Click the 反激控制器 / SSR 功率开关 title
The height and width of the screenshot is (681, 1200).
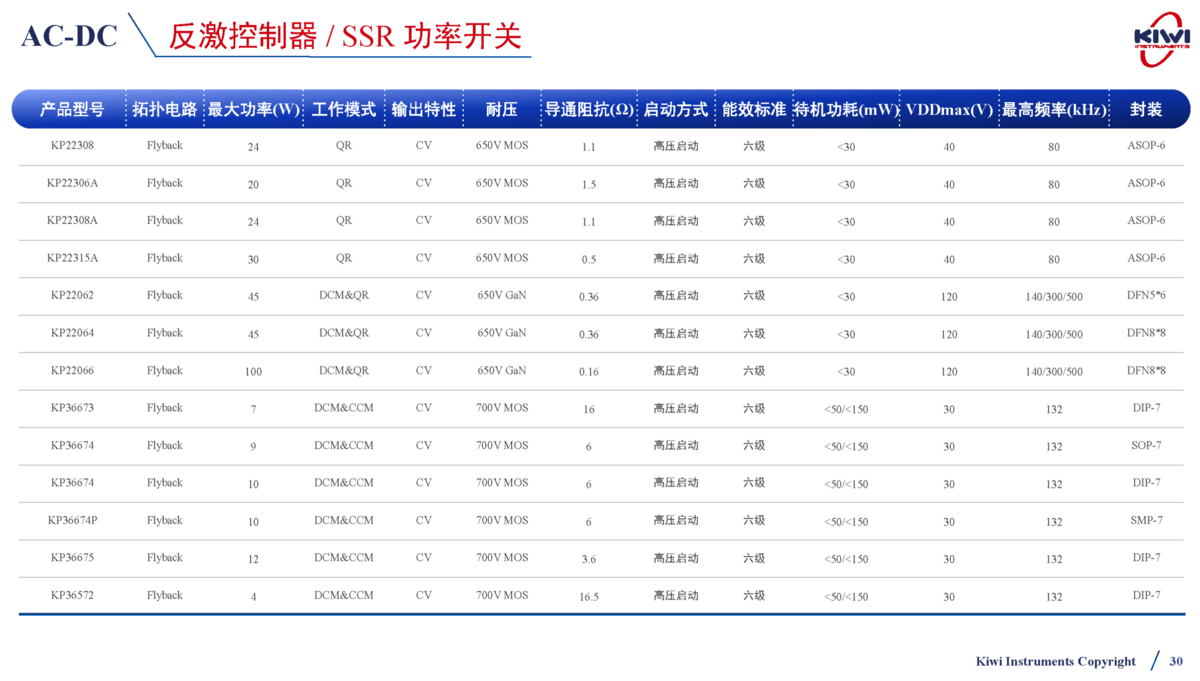click(345, 37)
